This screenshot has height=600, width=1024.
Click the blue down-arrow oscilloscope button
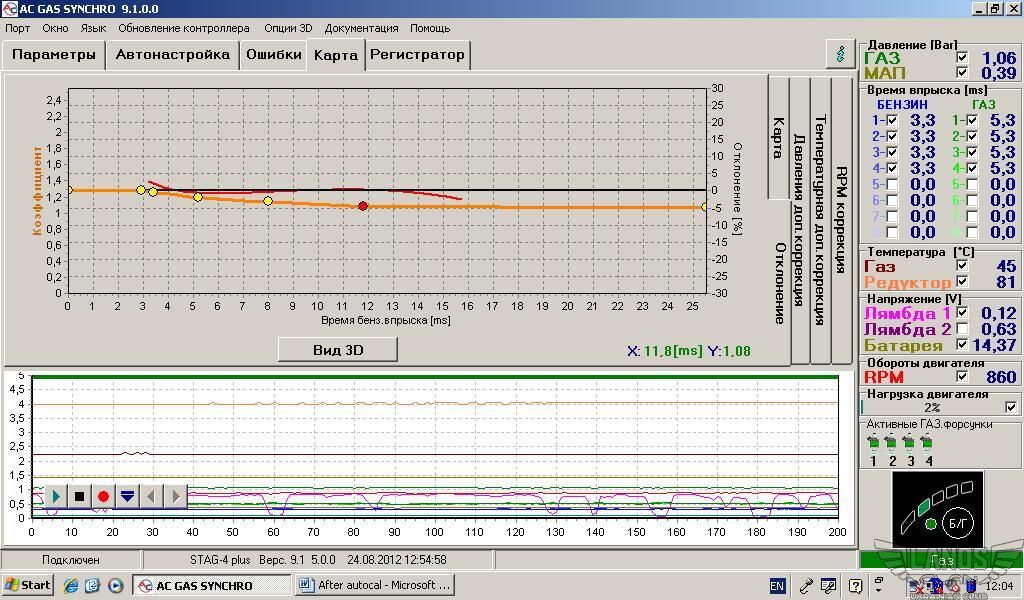point(127,496)
